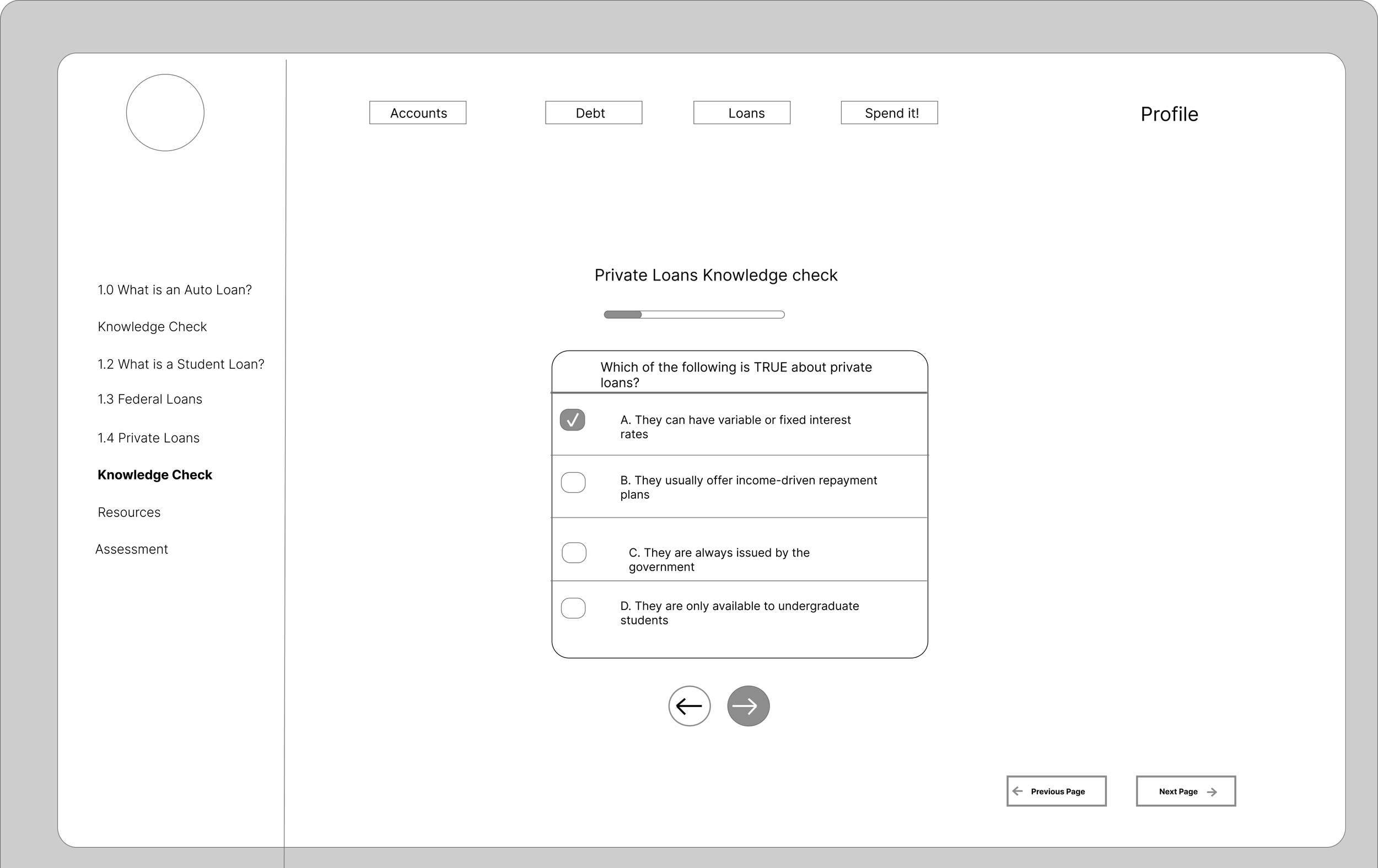
Task: Click the circular profile avatar placeholder
Action: pyautogui.click(x=165, y=113)
